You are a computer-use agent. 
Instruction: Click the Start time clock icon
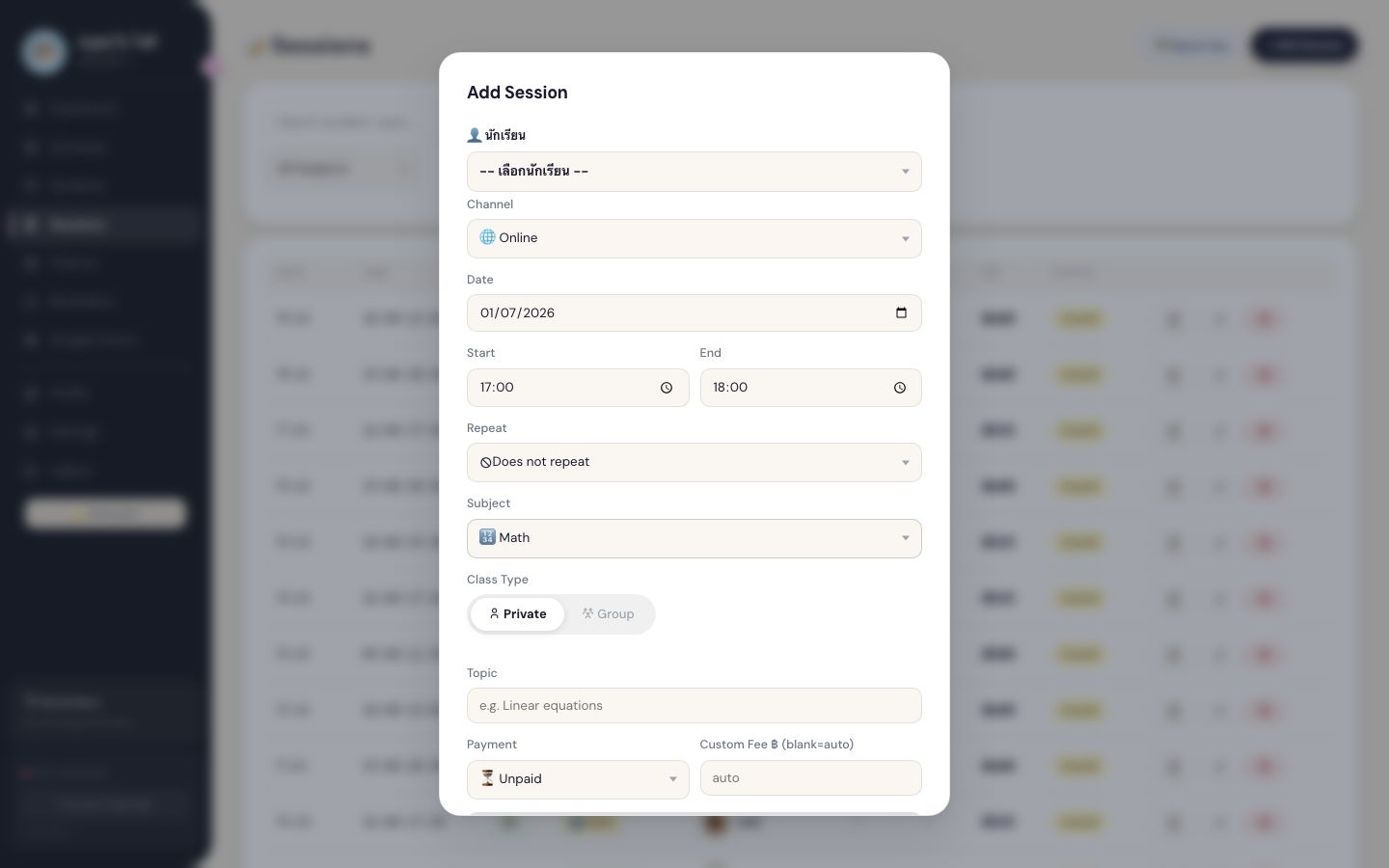pos(667,388)
